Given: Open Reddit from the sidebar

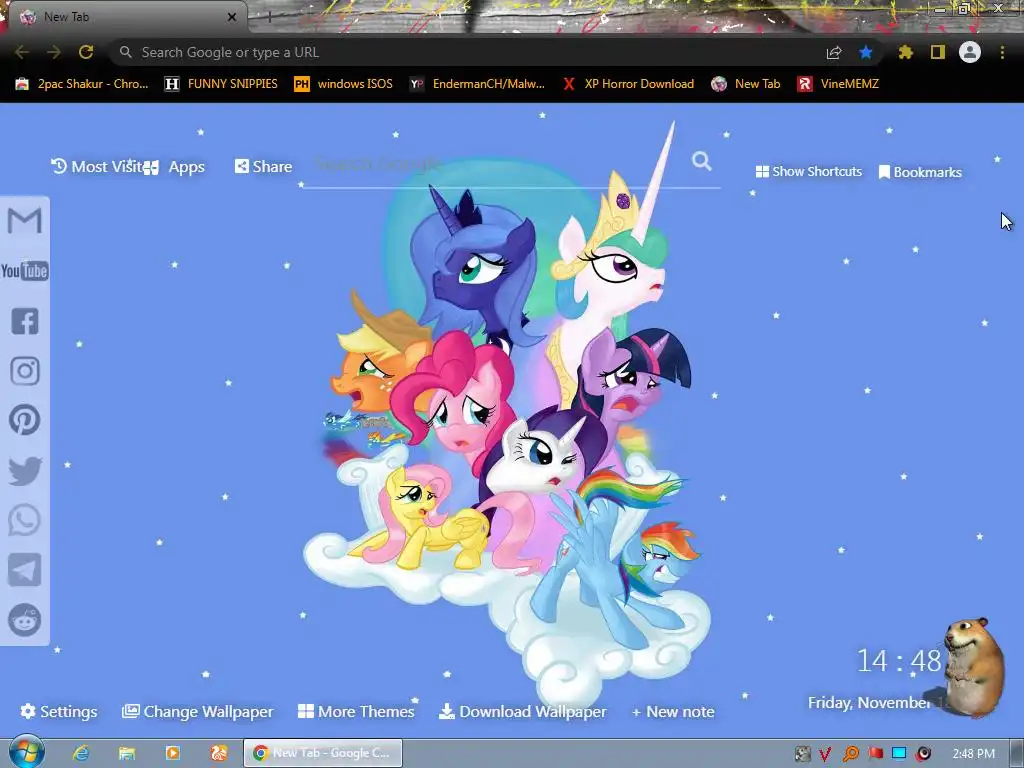Looking at the screenshot, I should tap(25, 619).
